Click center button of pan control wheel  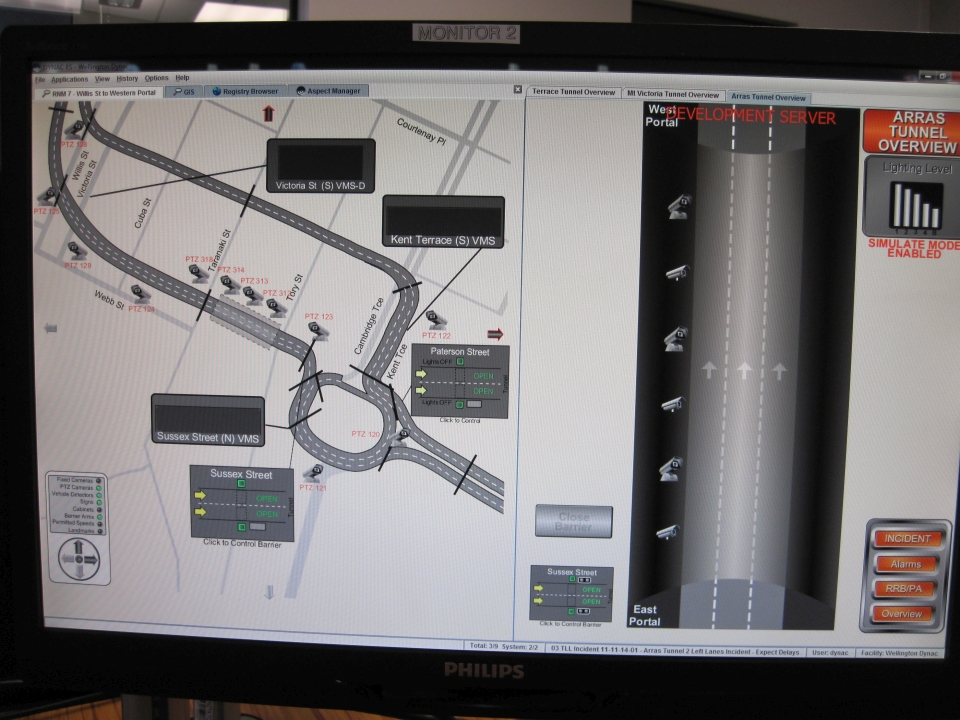[79, 559]
